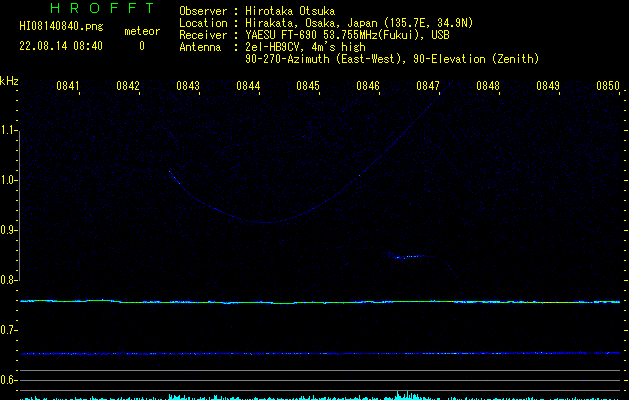Click the 0845 time marker
The width and height of the screenshot is (629, 400).
pyautogui.click(x=308, y=86)
